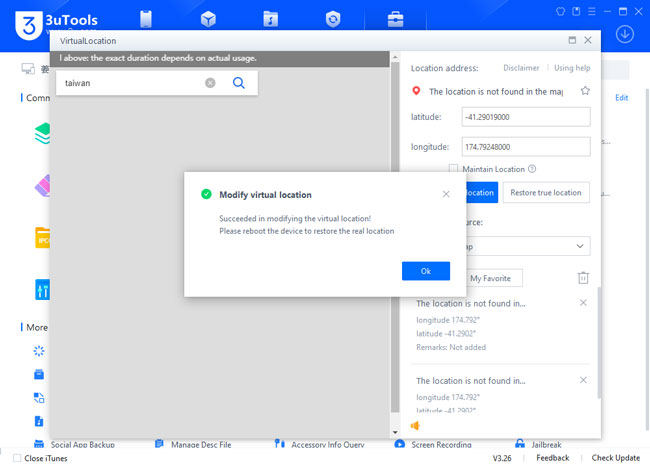Enable the Maintain Location checkbox
The width and height of the screenshot is (650, 468).
click(x=454, y=169)
